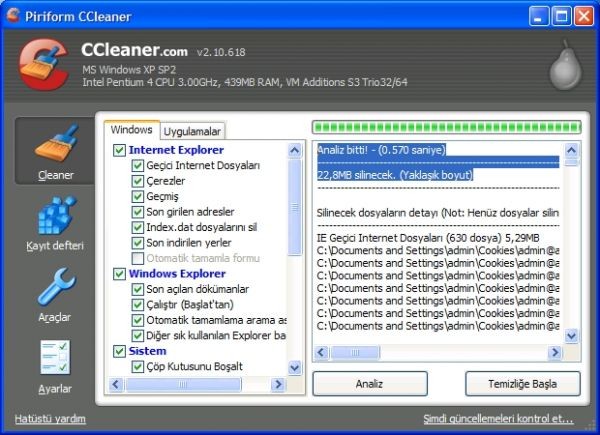Viewport: 600px width, 435px height.
Task: Click the CCleaner logo in header
Action: (44, 64)
